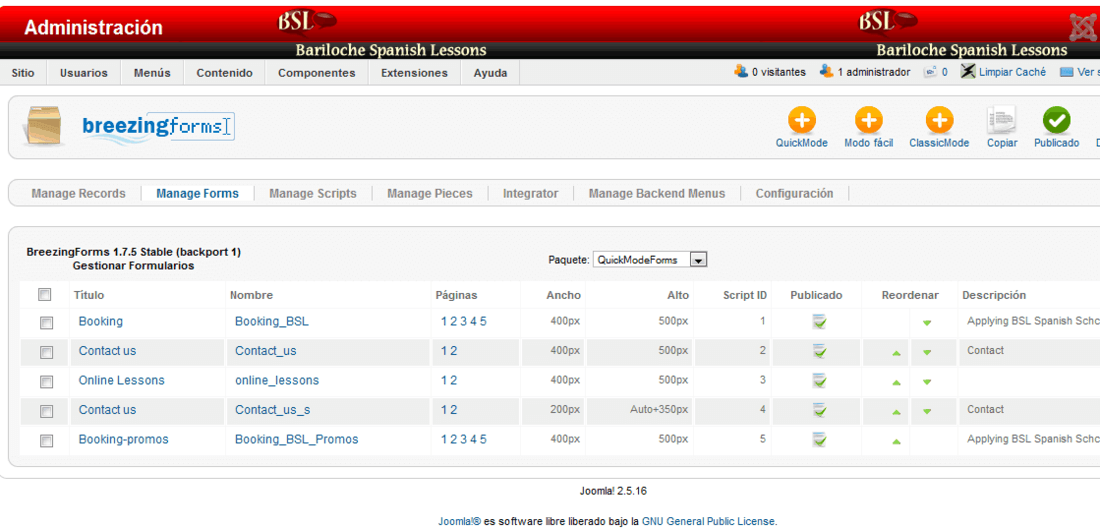Toggle published status for Booking_BSL_Promos form
Viewport: 1100px width, 528px height.
819,440
